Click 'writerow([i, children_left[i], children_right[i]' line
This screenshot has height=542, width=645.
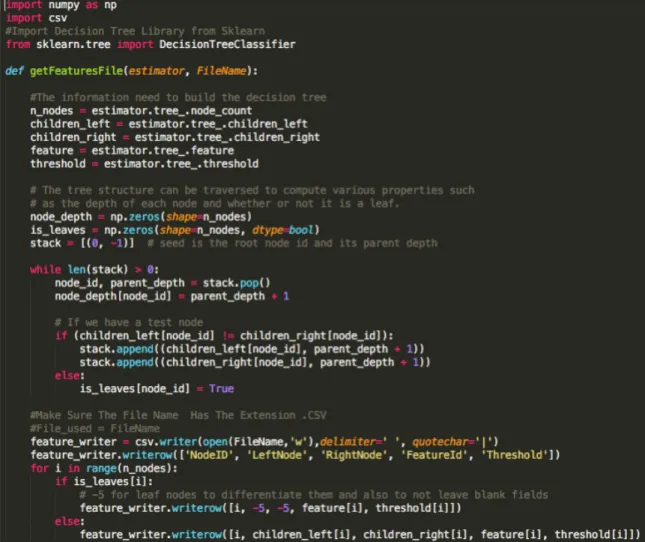[360, 535]
